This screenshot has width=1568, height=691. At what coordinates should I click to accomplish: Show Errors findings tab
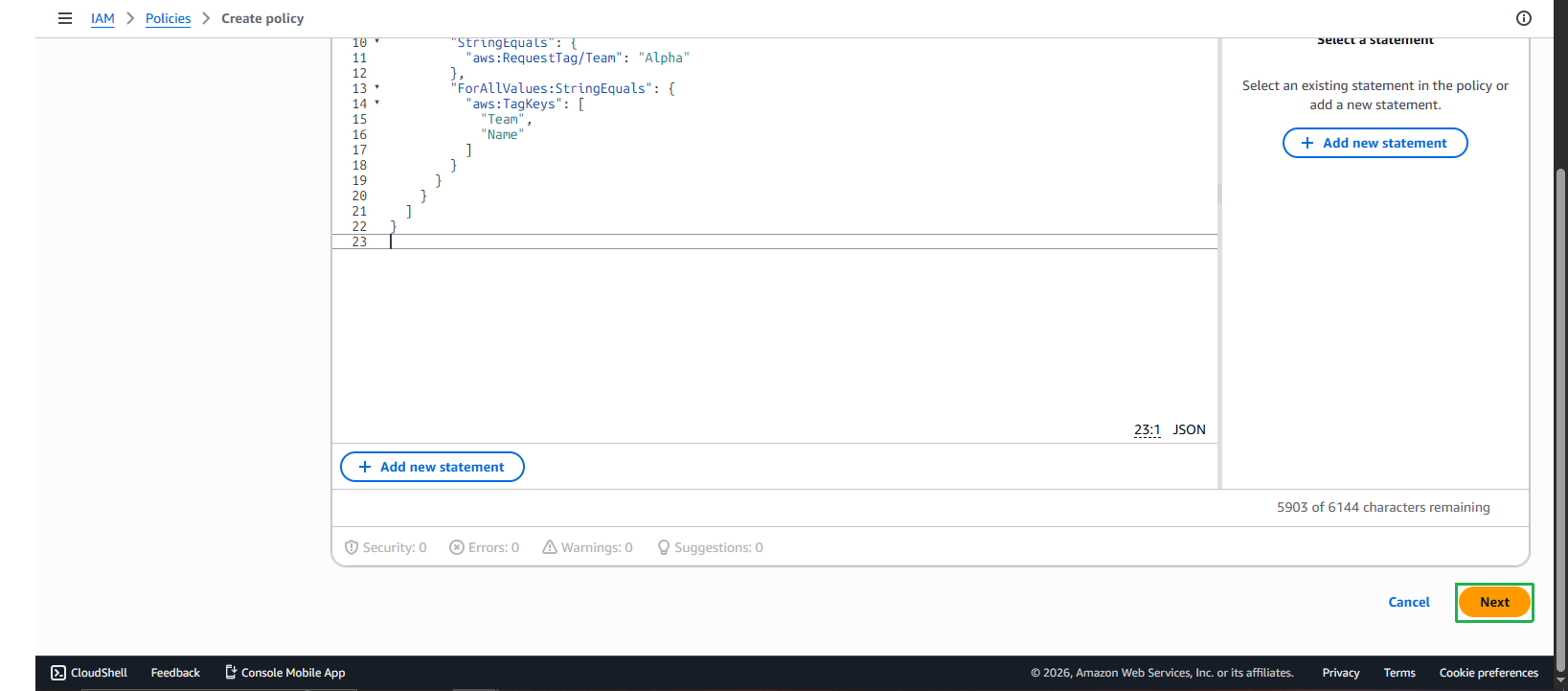(485, 547)
